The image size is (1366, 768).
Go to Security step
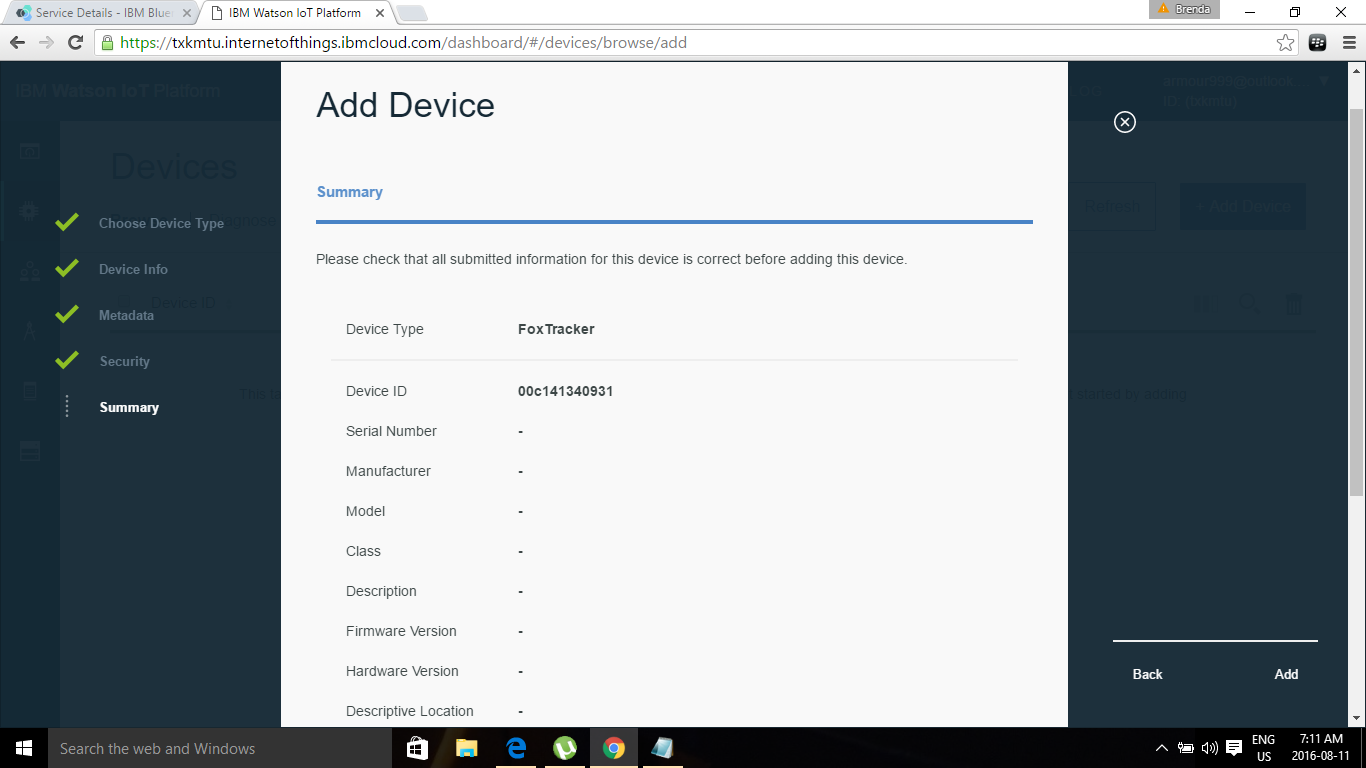(x=125, y=361)
